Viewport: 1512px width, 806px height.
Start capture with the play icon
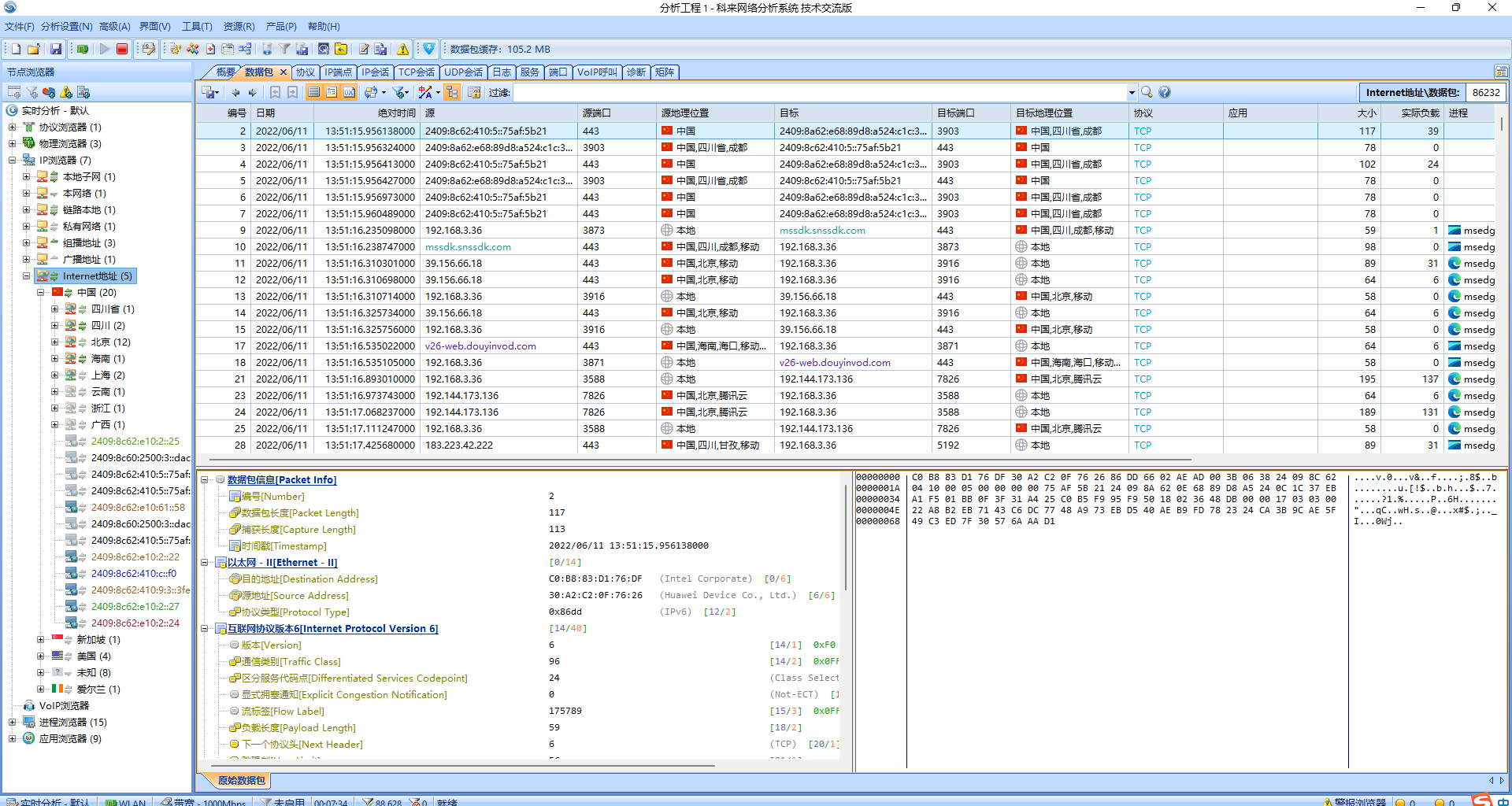tap(104, 49)
